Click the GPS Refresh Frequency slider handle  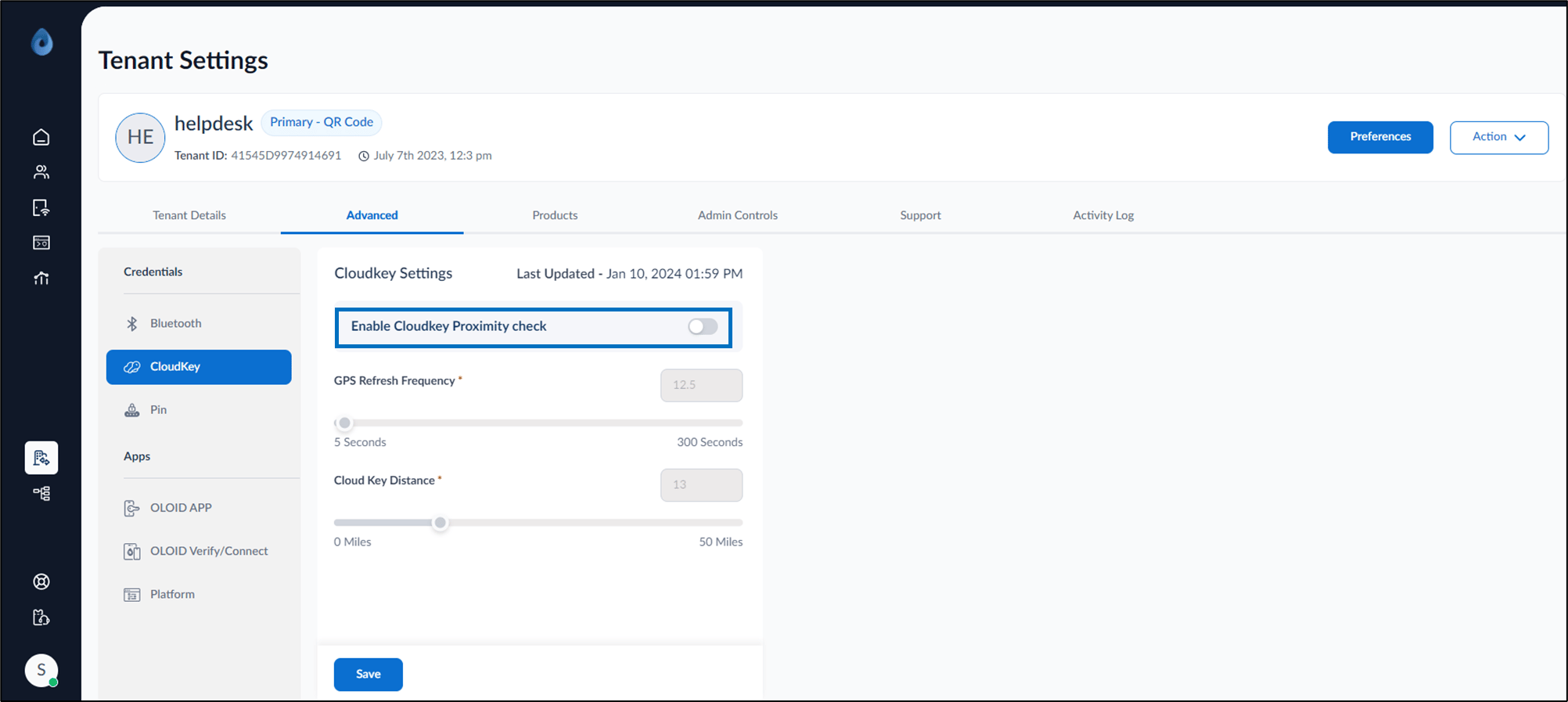click(x=344, y=423)
